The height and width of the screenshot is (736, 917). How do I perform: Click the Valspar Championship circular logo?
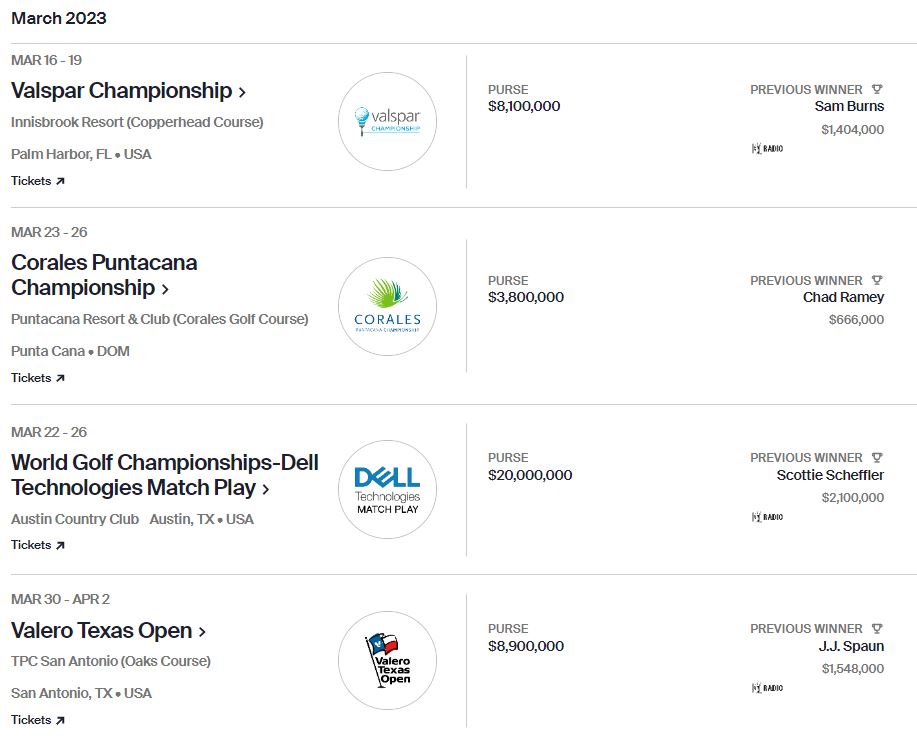(387, 121)
